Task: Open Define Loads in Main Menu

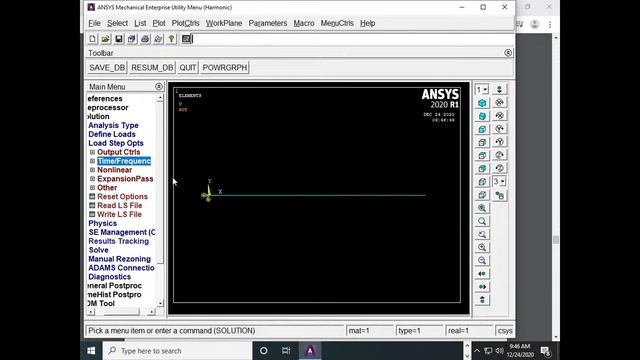Action: [x=112, y=134]
